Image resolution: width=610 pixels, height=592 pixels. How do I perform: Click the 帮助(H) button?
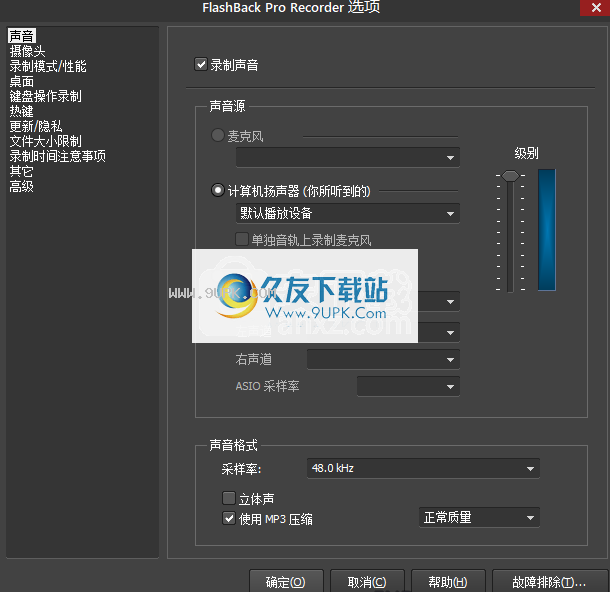448,581
